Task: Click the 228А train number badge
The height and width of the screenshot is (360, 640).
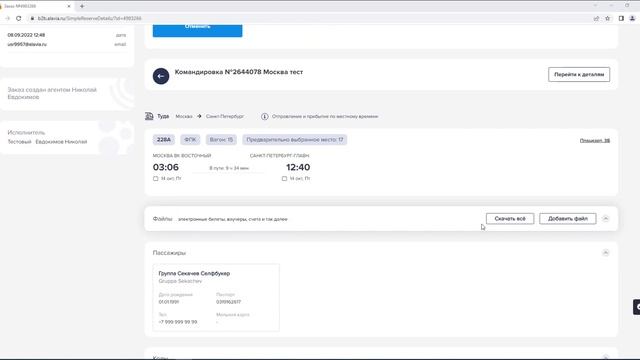Action: [x=164, y=140]
